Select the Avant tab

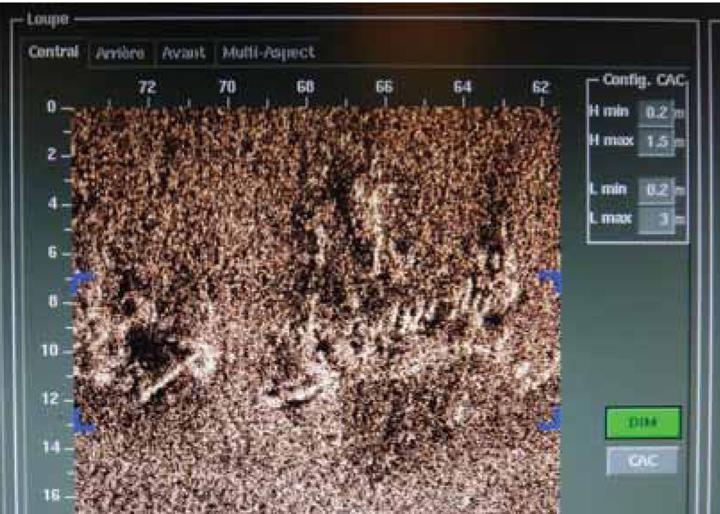(185, 53)
